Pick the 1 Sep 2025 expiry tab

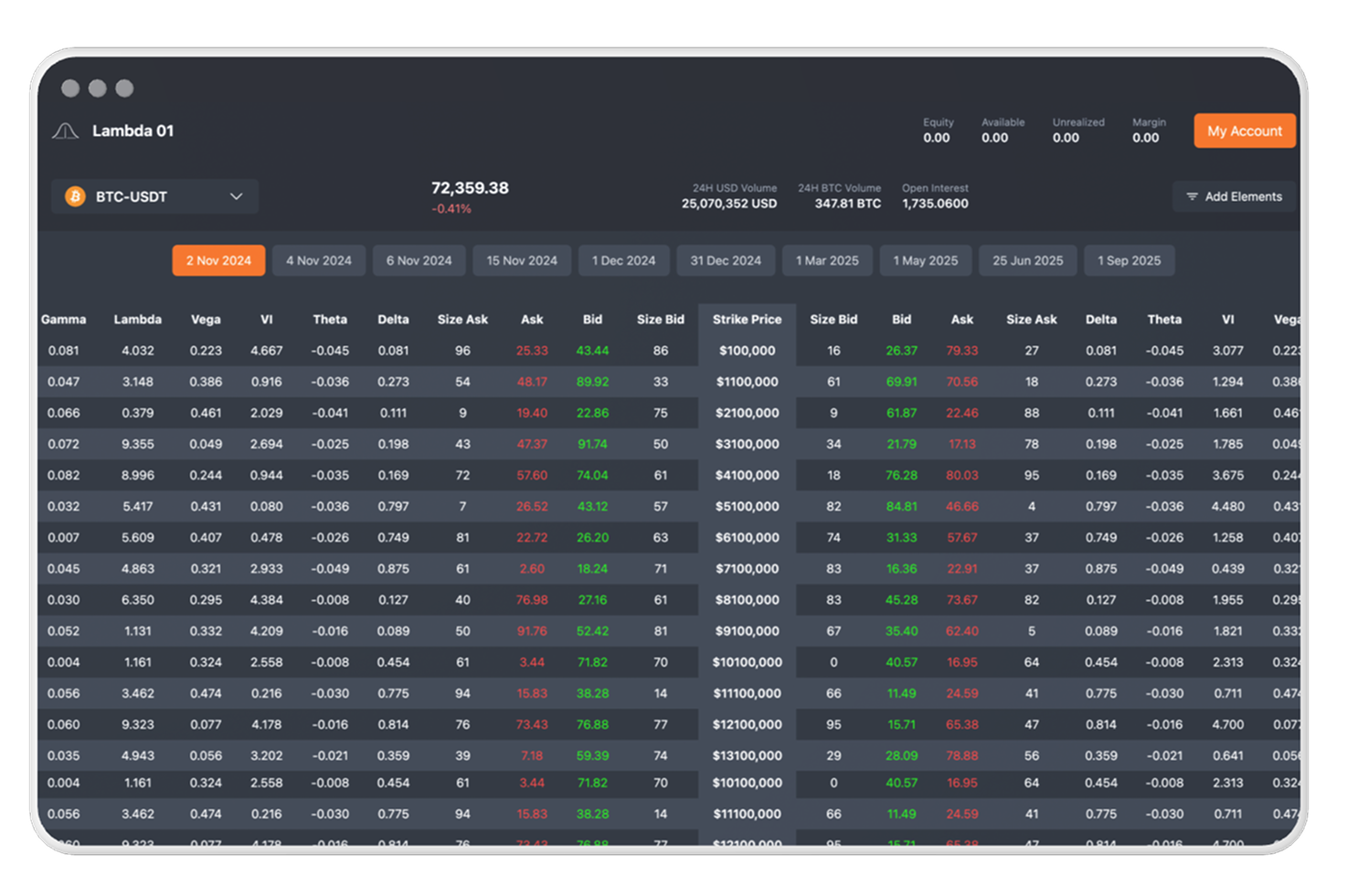click(1129, 260)
